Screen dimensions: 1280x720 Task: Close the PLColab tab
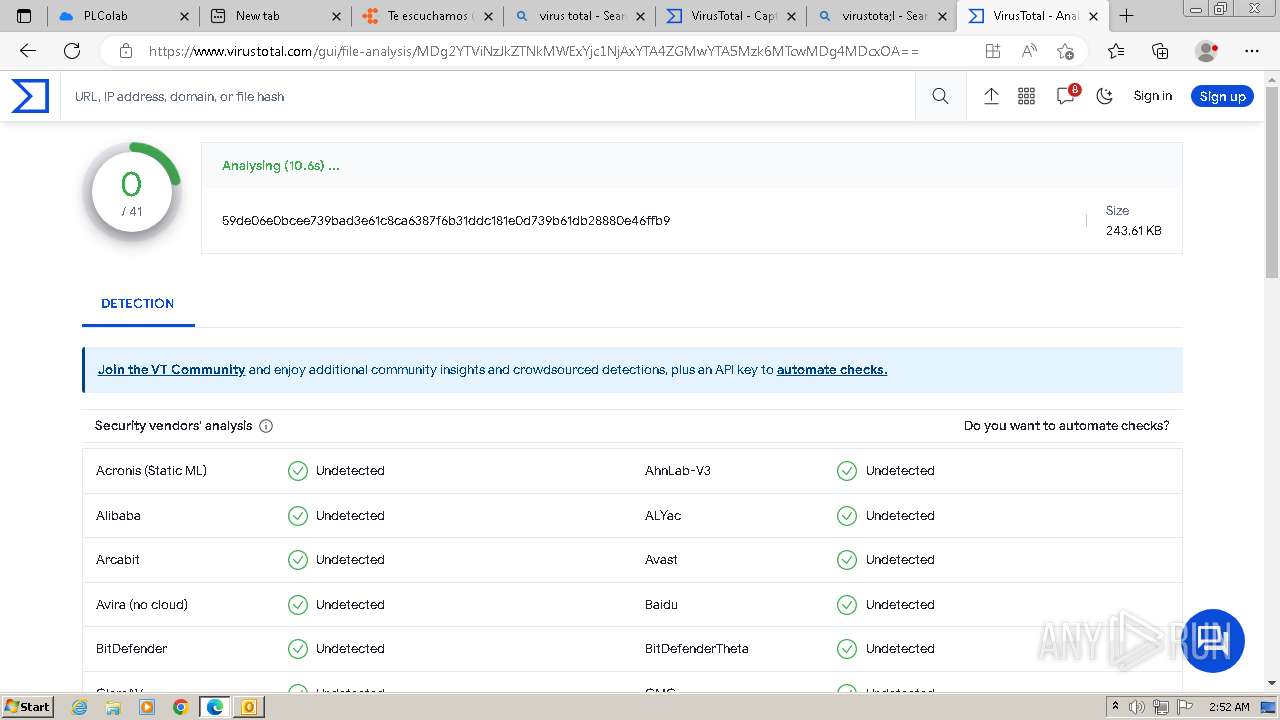pos(184,16)
